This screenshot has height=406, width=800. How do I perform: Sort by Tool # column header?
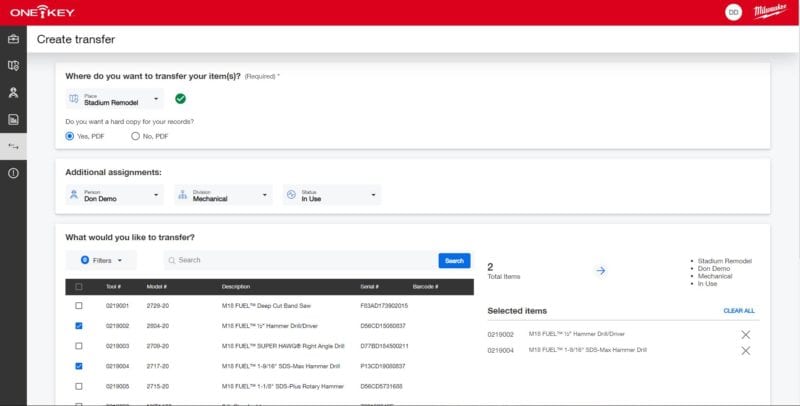pyautogui.click(x=113, y=287)
